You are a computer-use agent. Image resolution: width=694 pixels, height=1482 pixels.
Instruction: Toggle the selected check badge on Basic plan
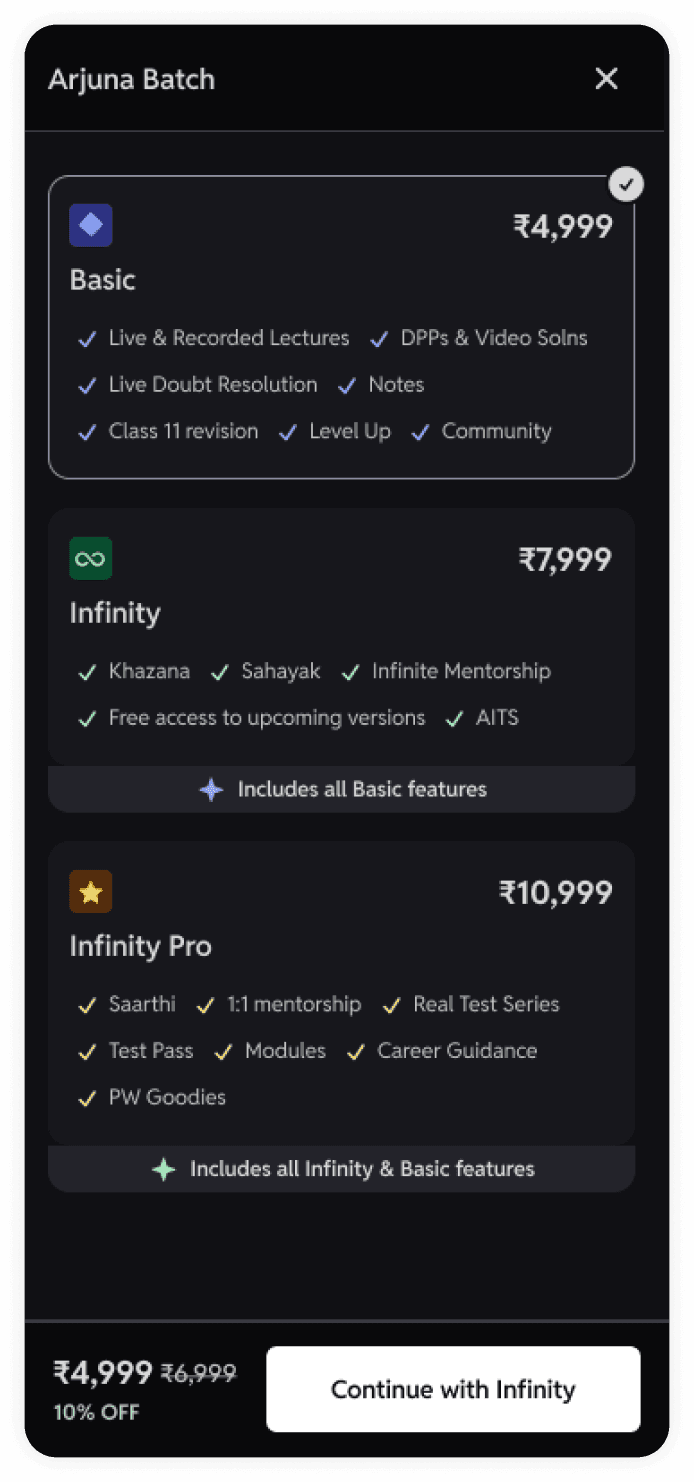(627, 184)
